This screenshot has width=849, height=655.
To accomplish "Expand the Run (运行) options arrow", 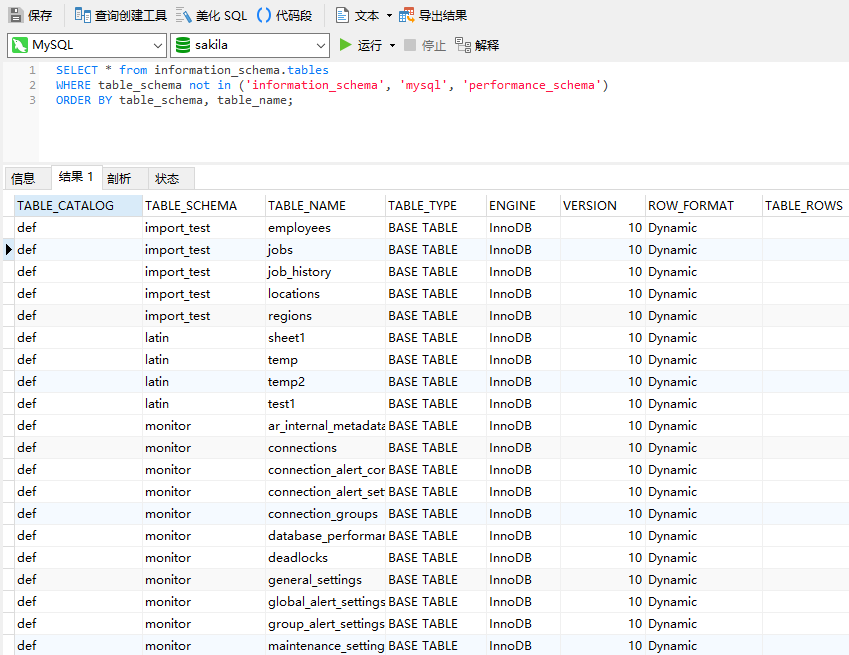I will coord(393,45).
